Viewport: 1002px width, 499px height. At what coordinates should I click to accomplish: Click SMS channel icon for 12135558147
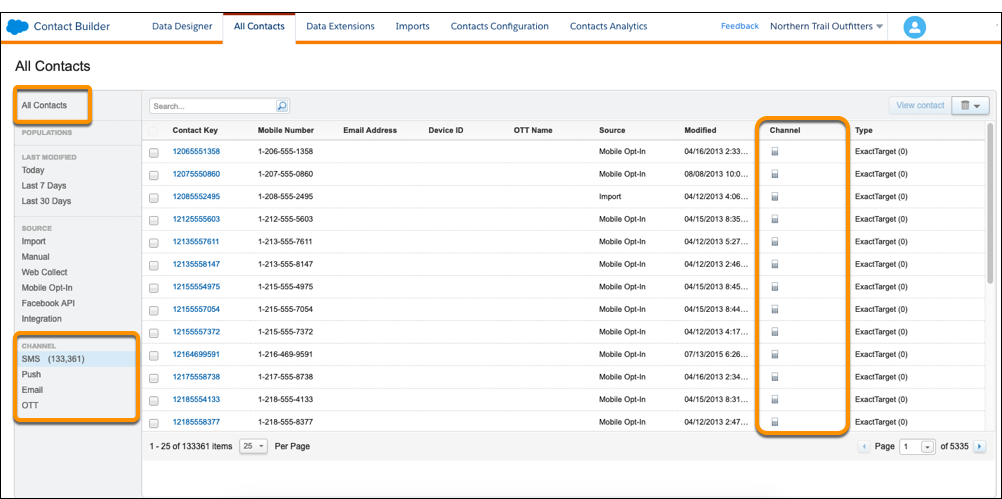(x=775, y=265)
